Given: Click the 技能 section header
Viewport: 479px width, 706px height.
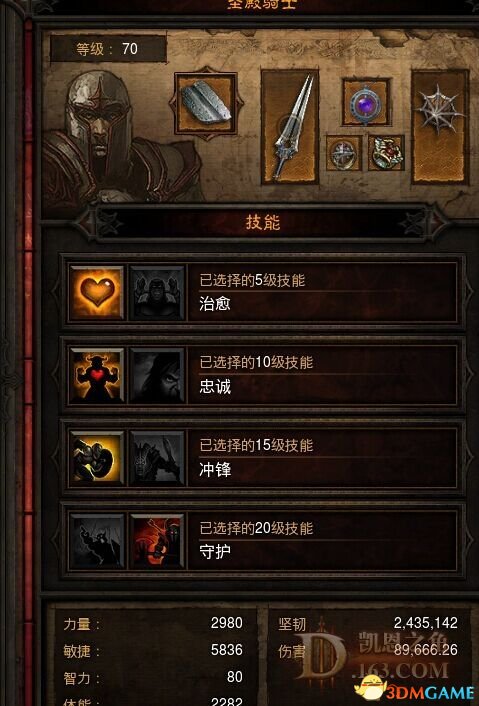Looking at the screenshot, I should pos(263,222).
